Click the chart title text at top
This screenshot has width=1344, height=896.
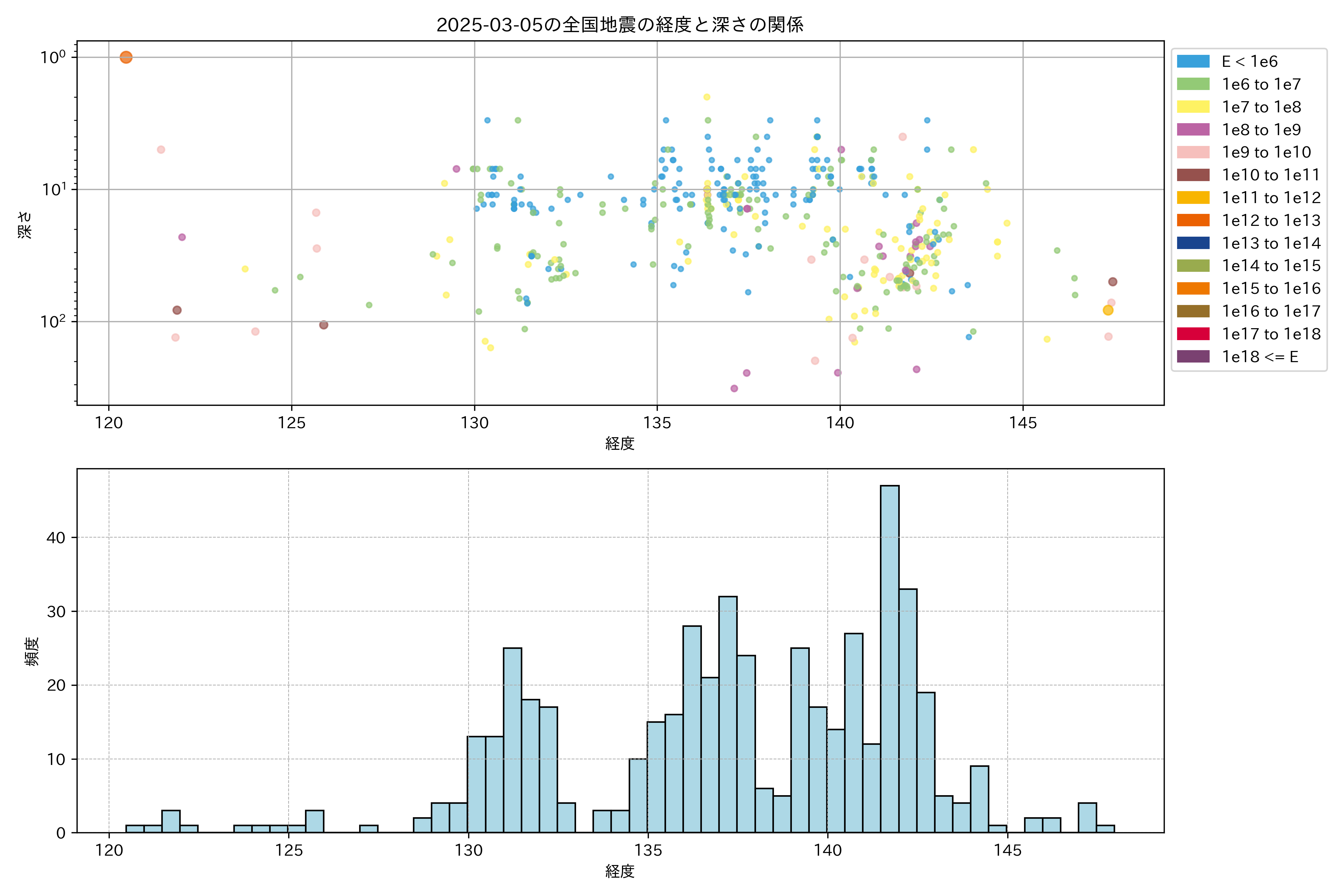click(620, 25)
